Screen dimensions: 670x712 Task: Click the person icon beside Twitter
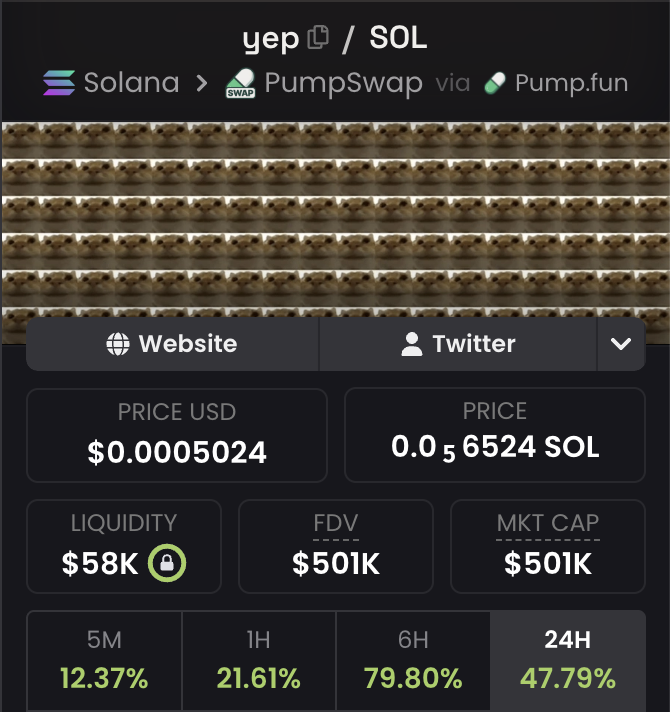pos(412,344)
